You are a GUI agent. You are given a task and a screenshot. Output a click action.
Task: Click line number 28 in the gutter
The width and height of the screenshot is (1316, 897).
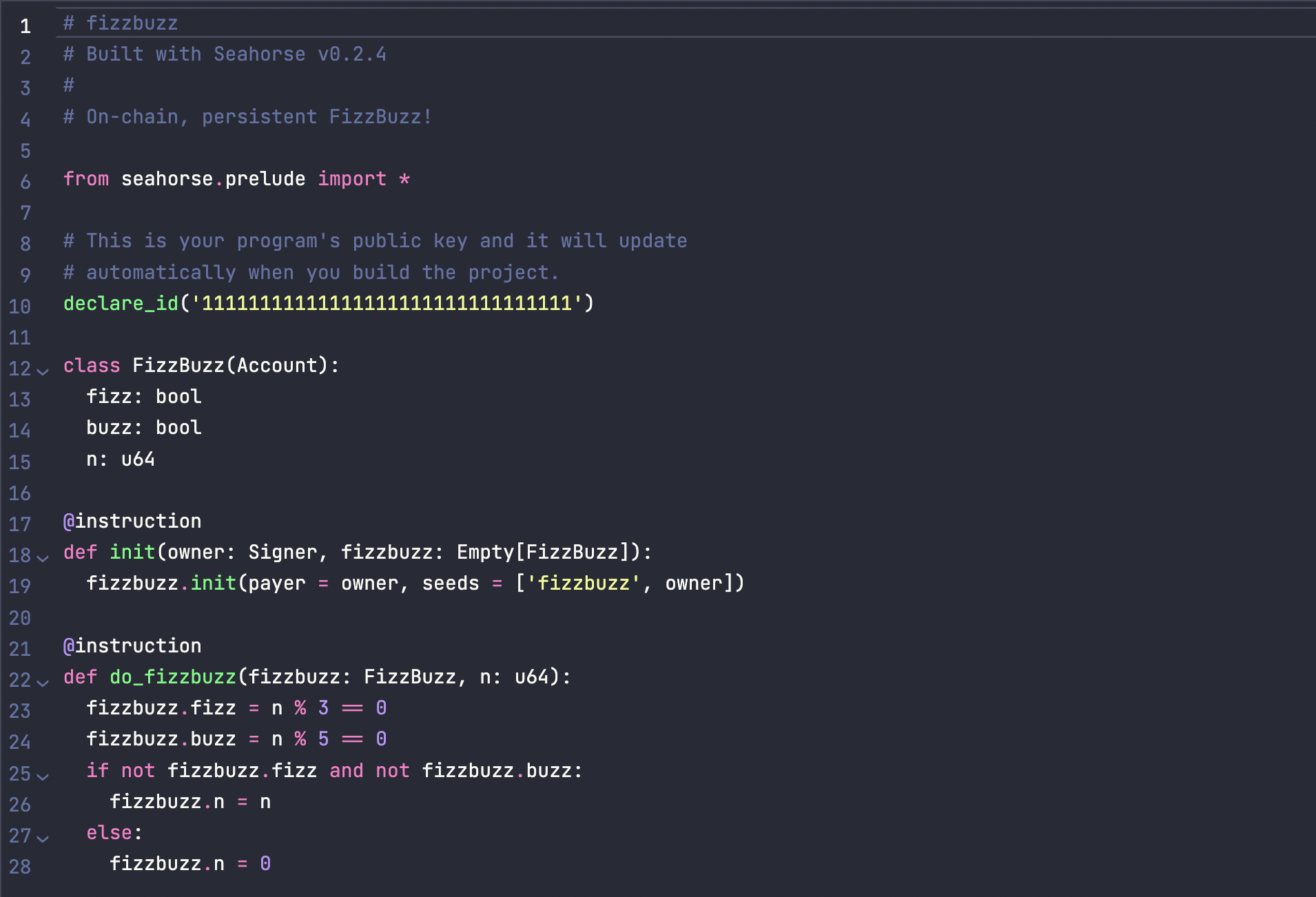point(20,866)
